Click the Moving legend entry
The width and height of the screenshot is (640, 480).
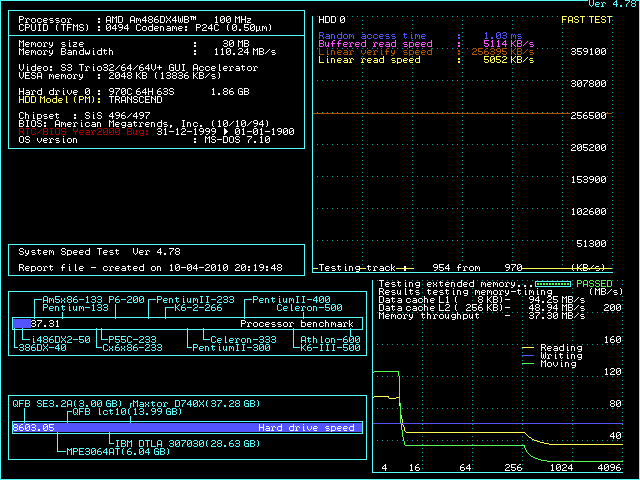556,364
